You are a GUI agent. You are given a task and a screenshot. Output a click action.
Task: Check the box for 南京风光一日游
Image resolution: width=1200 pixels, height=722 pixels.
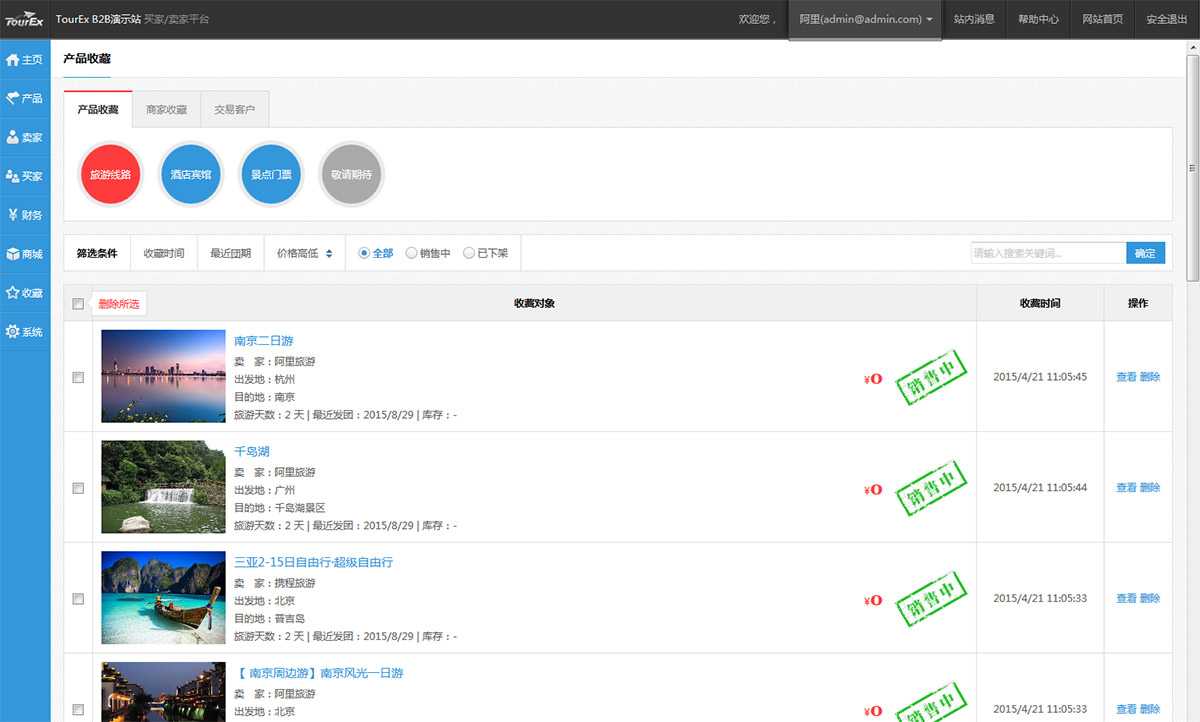coord(78,710)
